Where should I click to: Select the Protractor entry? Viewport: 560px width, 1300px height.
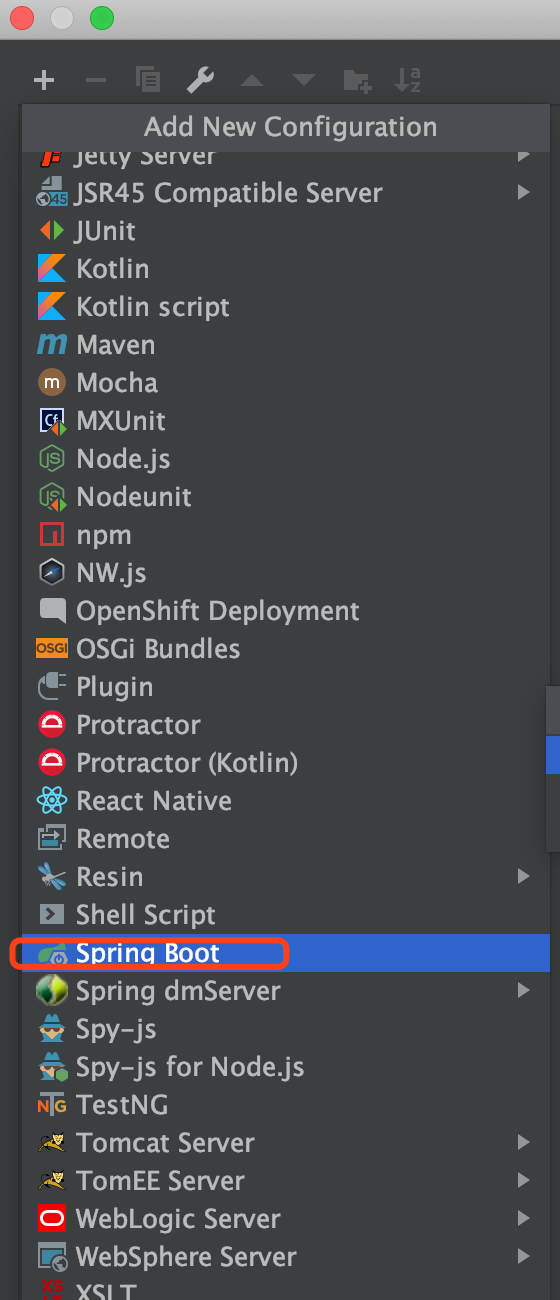286,725
